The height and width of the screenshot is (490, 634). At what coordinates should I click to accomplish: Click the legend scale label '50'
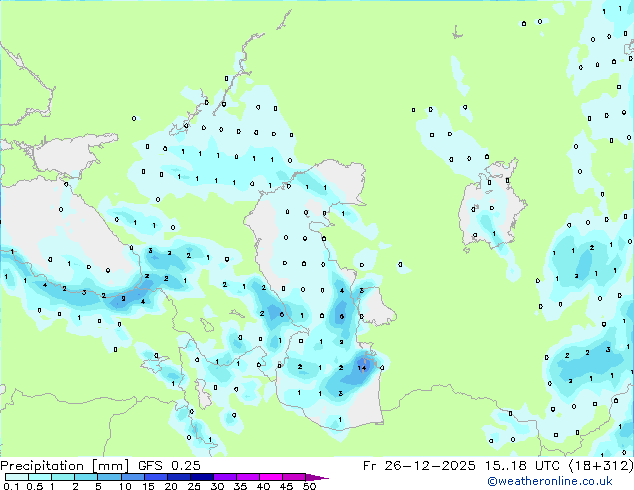(x=309, y=486)
